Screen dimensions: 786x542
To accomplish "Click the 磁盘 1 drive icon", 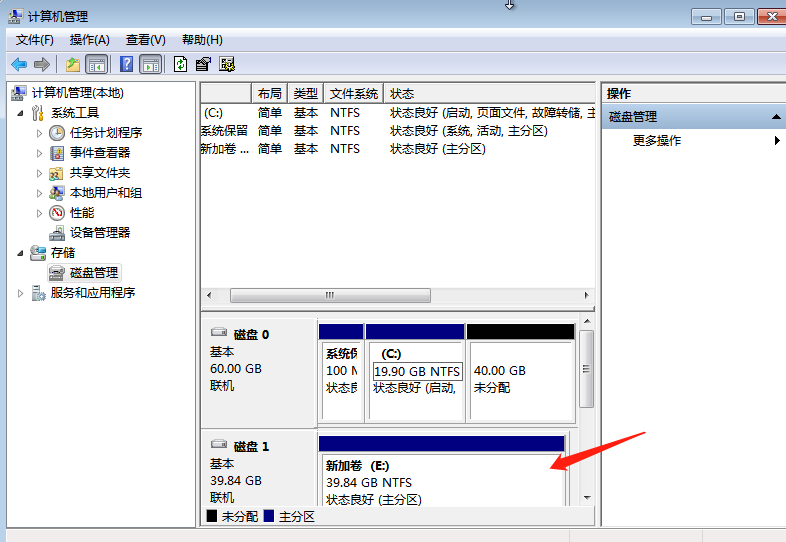I will [x=219, y=444].
